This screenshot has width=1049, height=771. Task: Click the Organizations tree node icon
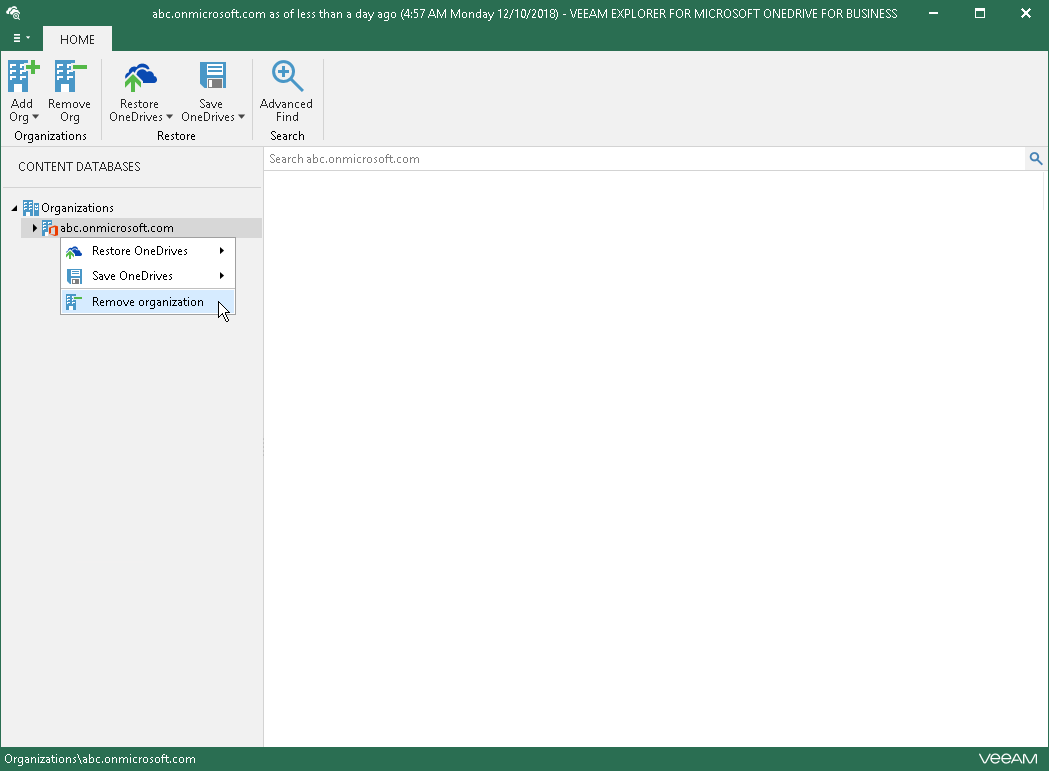pos(31,208)
